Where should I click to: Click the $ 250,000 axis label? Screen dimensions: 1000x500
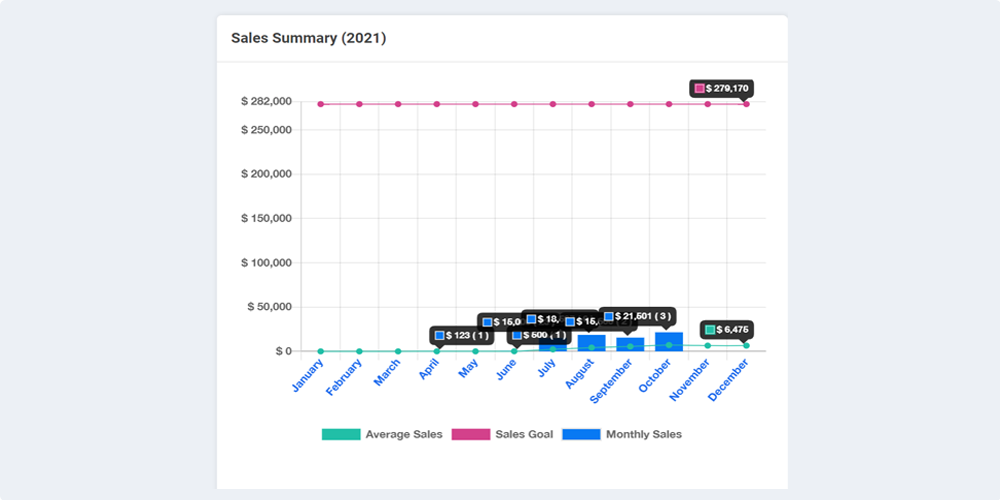(x=266, y=130)
